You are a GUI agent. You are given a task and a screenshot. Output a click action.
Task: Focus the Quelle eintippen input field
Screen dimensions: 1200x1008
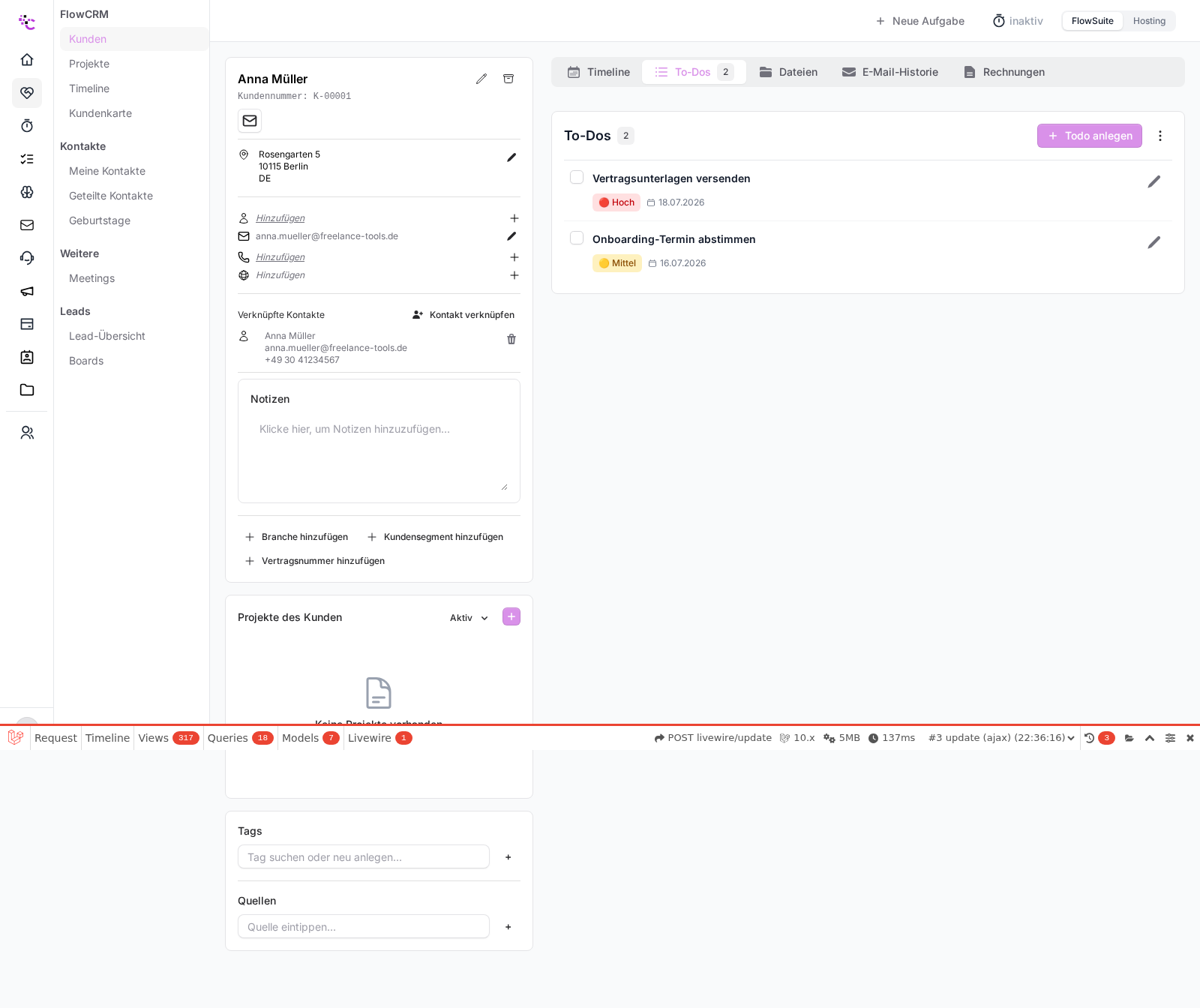tap(364, 927)
